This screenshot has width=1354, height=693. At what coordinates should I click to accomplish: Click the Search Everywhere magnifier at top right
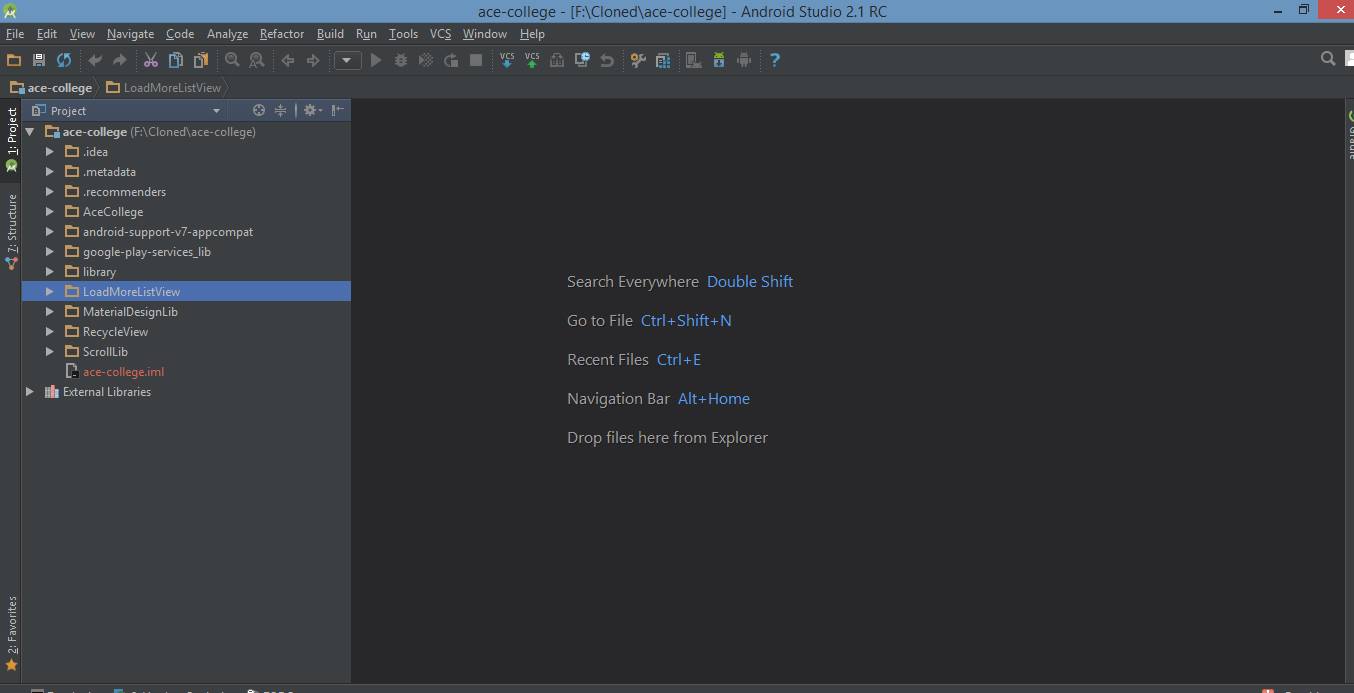click(x=1328, y=59)
